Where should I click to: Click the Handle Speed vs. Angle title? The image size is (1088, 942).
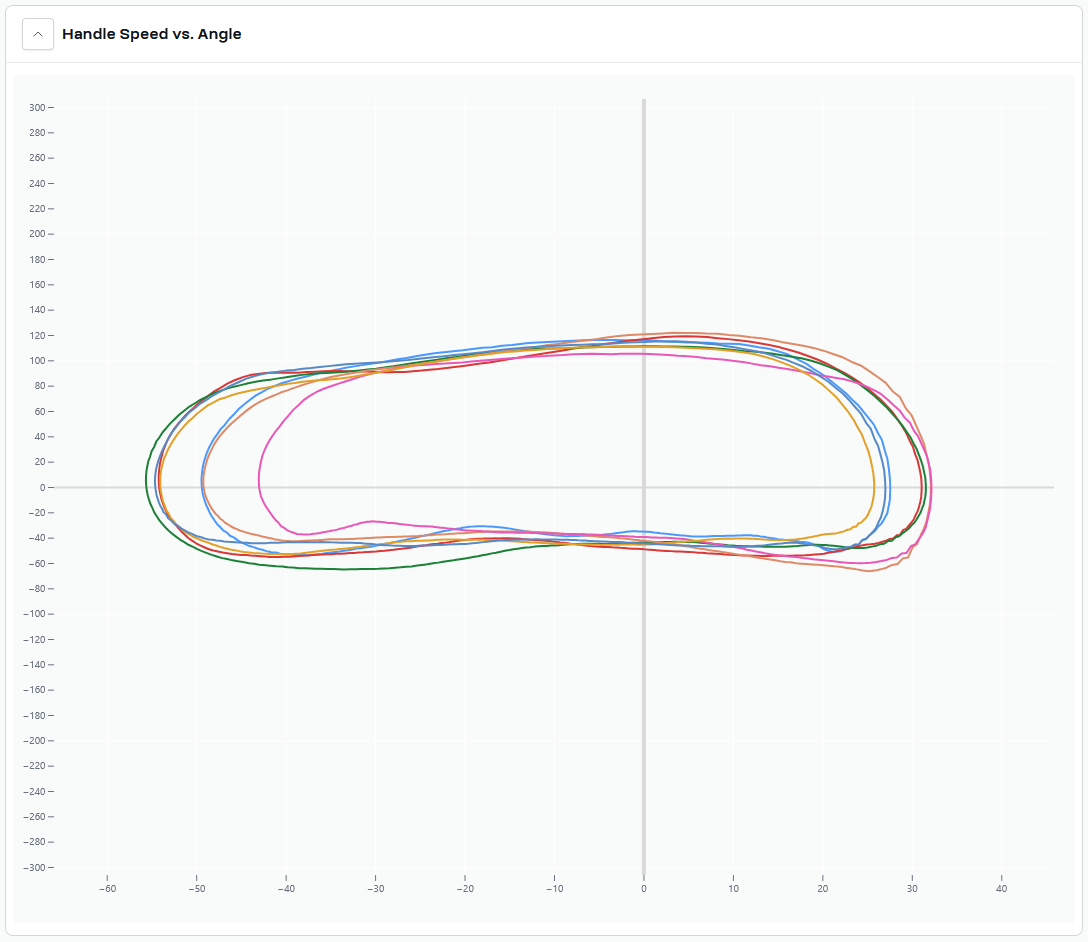point(151,34)
